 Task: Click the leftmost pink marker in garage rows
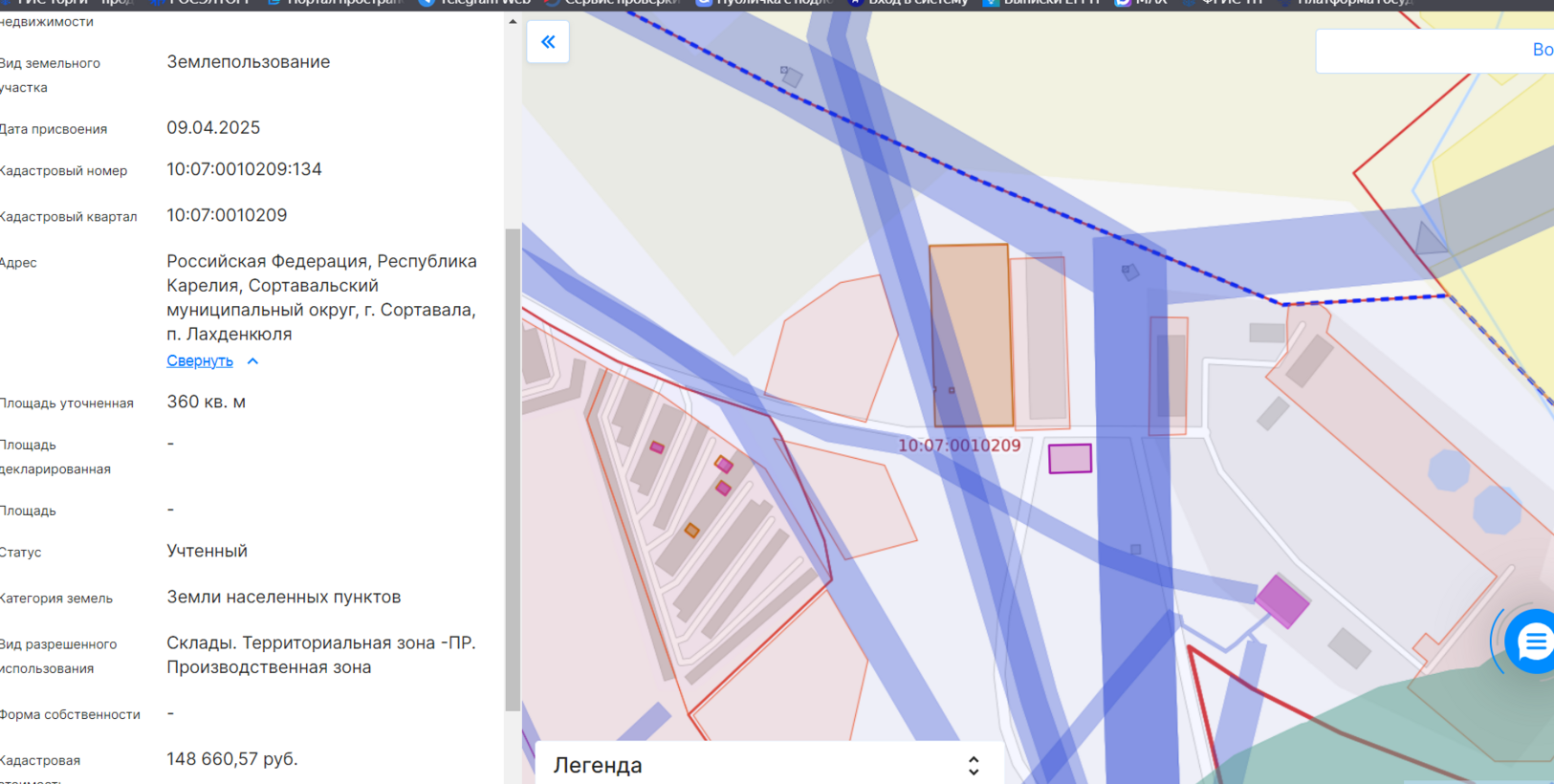point(657,447)
